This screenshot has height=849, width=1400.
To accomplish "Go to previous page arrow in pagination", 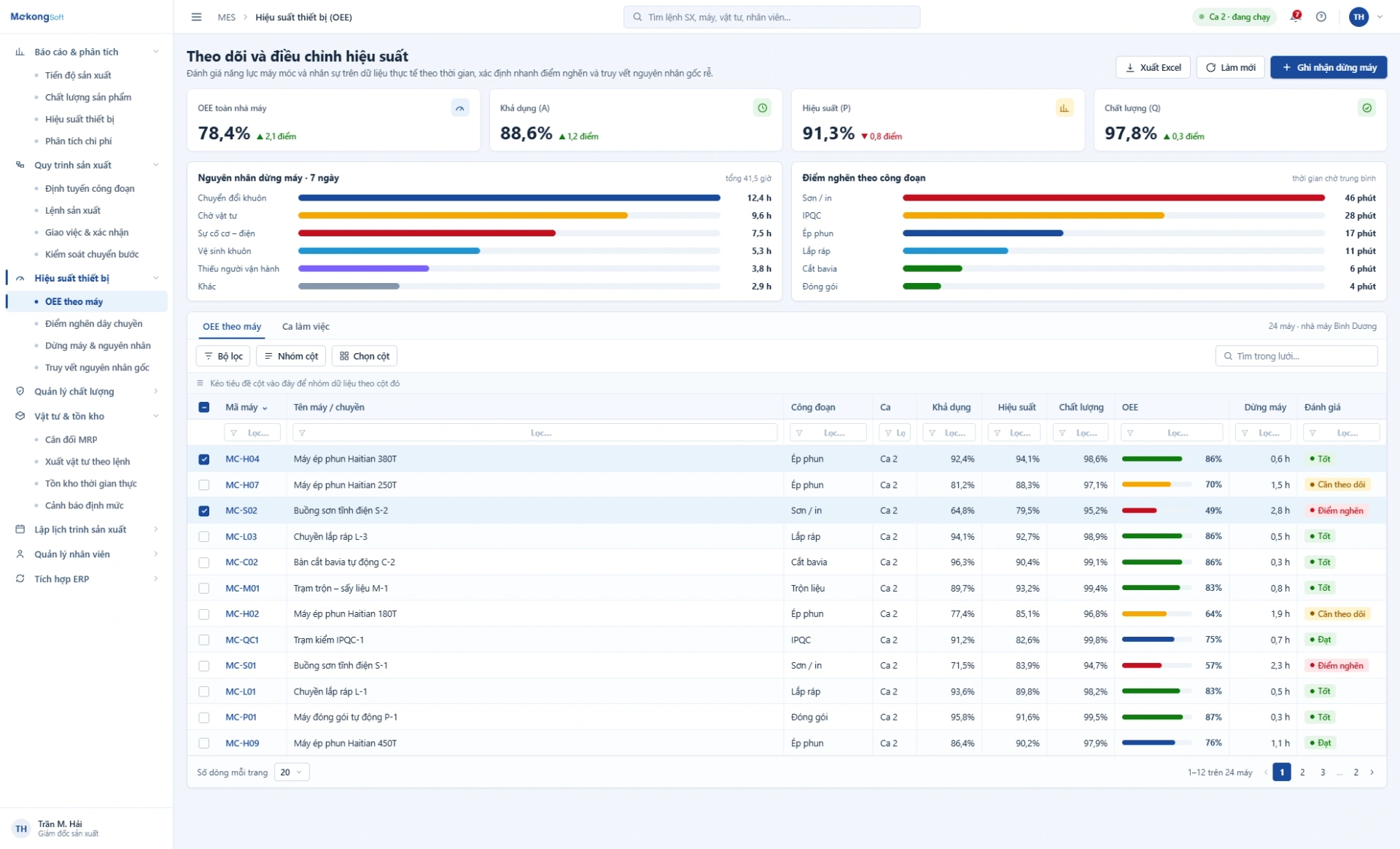I will [x=1266, y=772].
